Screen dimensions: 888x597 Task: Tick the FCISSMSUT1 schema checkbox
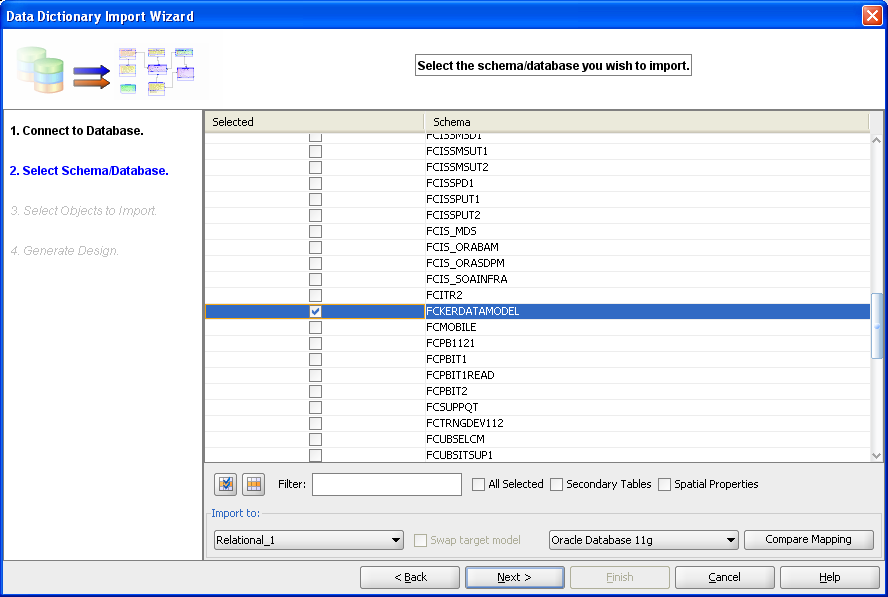point(315,152)
